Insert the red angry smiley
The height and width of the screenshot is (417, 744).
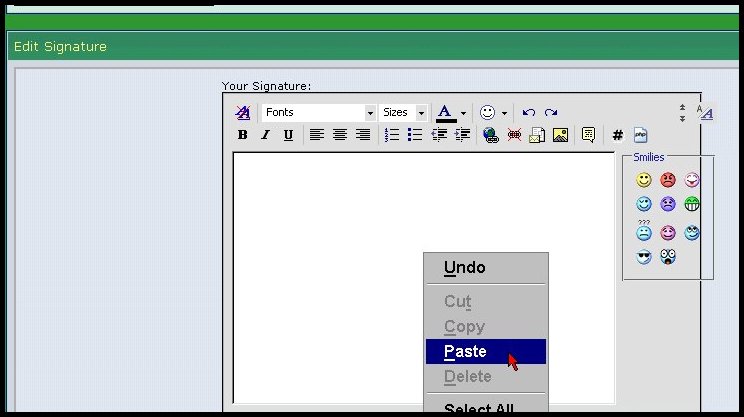click(x=668, y=180)
